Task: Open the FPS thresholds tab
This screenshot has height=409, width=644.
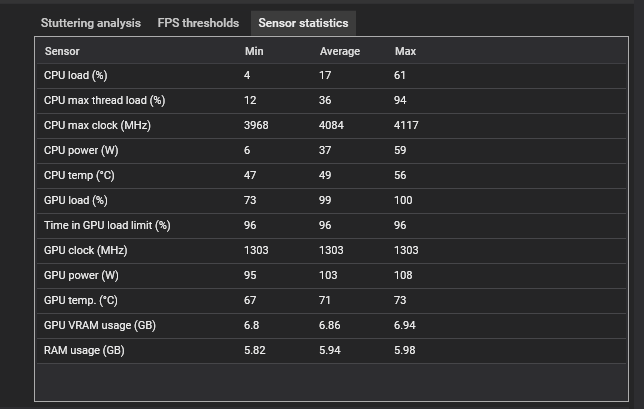Action: pos(198,23)
